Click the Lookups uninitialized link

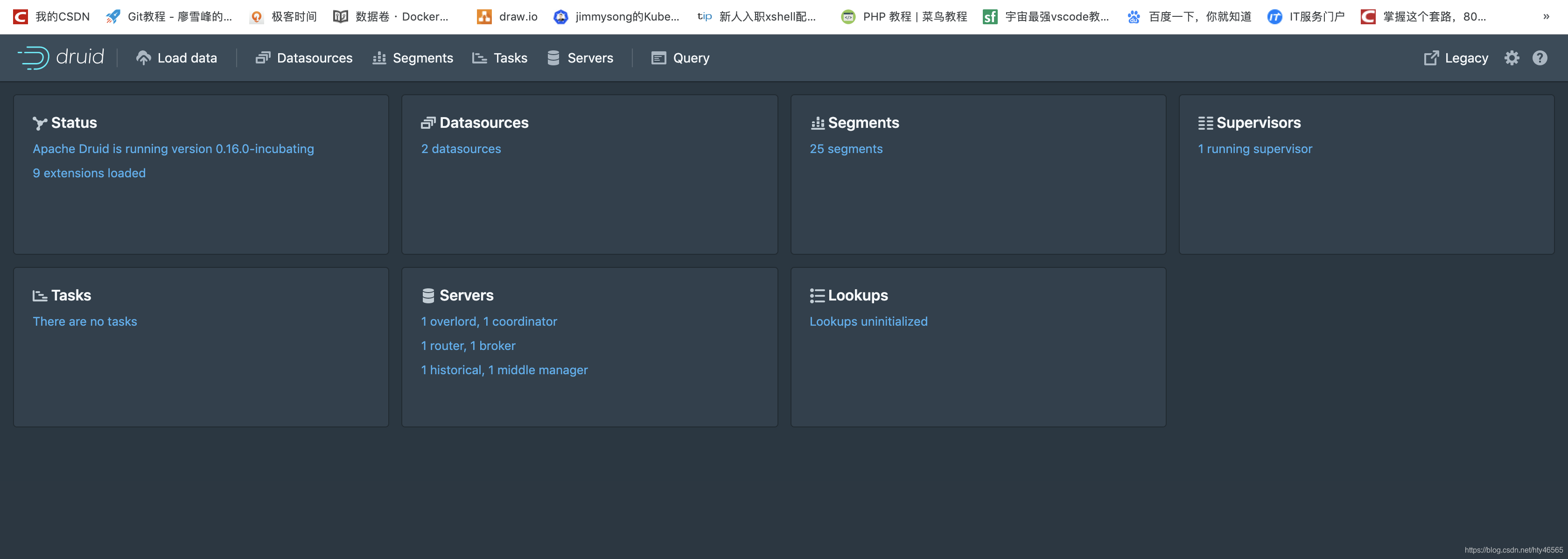(x=868, y=321)
